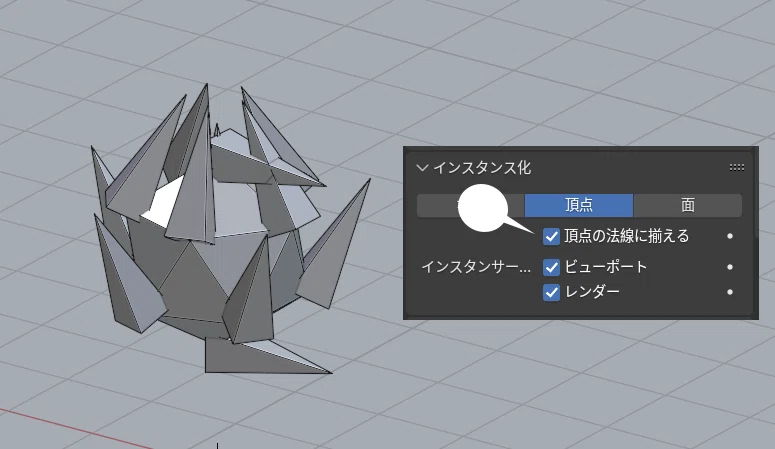
Task: Toggle レンダー instancer visibility checkbox
Action: pyautogui.click(x=551, y=292)
